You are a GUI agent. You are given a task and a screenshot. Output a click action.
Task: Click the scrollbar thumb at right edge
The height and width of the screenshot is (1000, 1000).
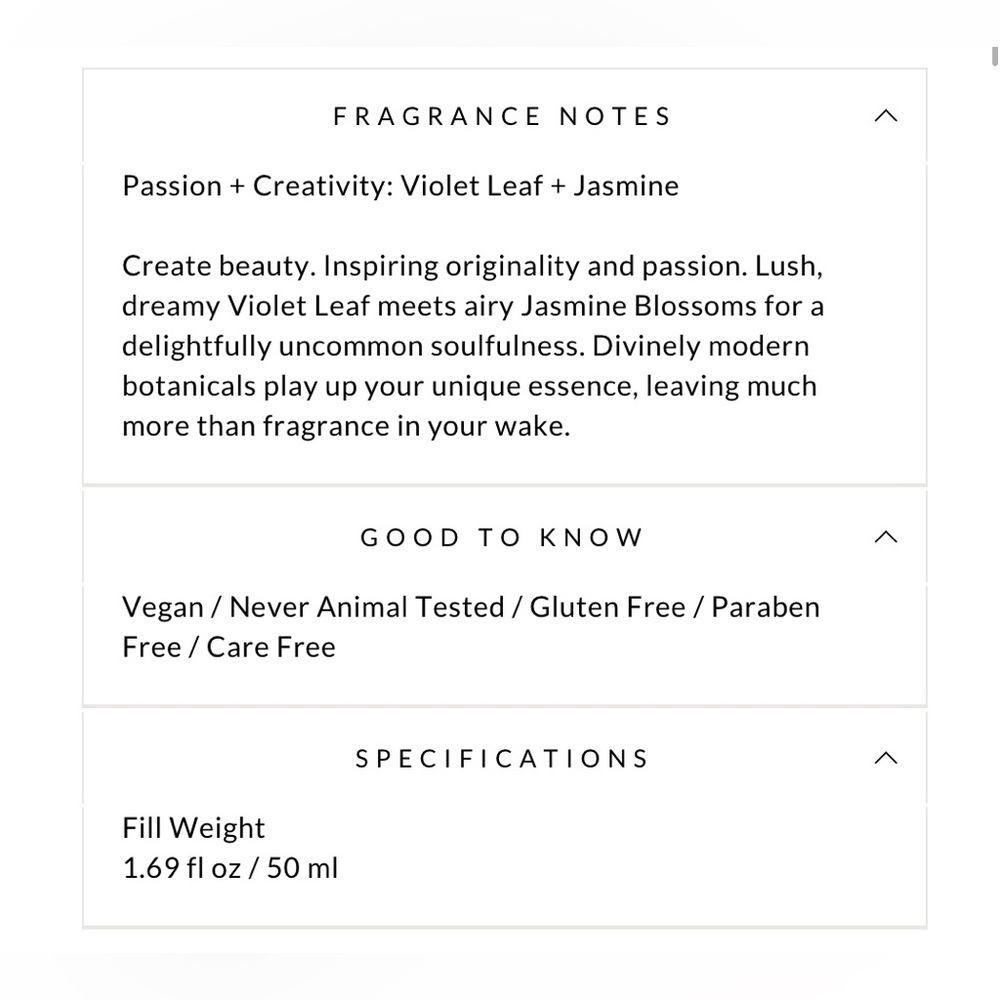tap(994, 56)
